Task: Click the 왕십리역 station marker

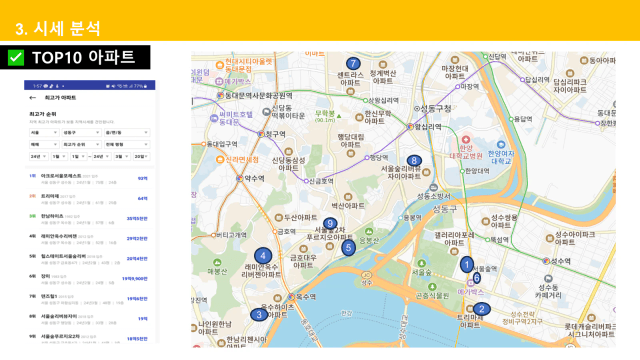Action: (x=410, y=127)
